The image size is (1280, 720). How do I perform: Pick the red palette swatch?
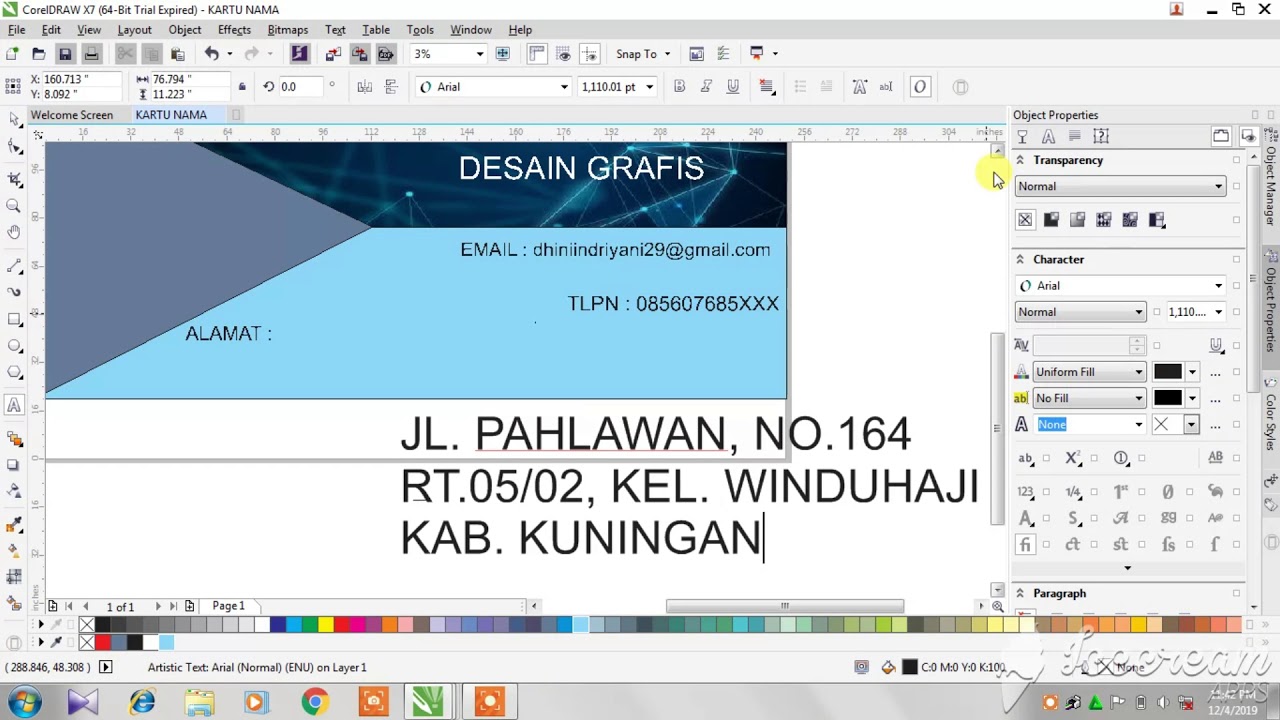pos(341,626)
